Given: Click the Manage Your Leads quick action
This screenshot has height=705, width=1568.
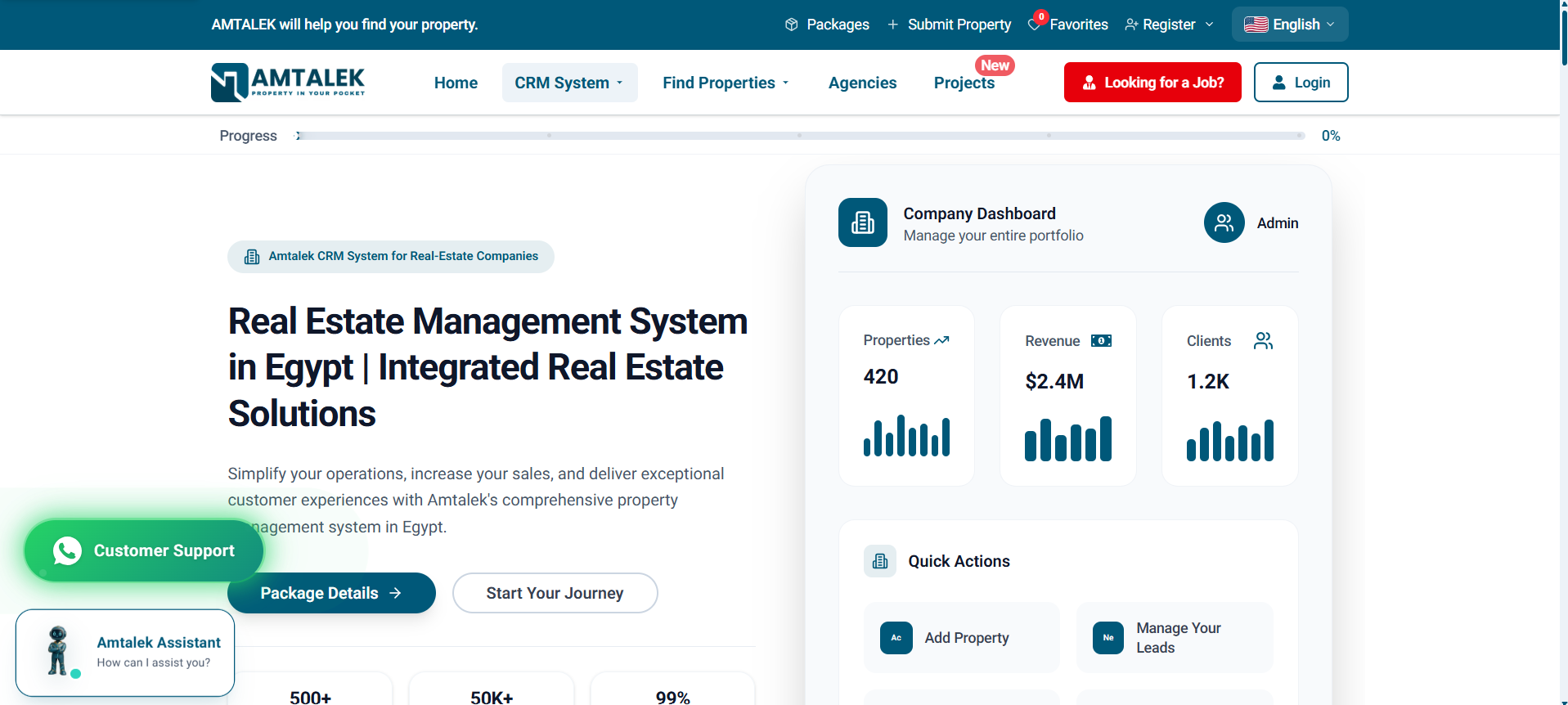Looking at the screenshot, I should 1175,638.
